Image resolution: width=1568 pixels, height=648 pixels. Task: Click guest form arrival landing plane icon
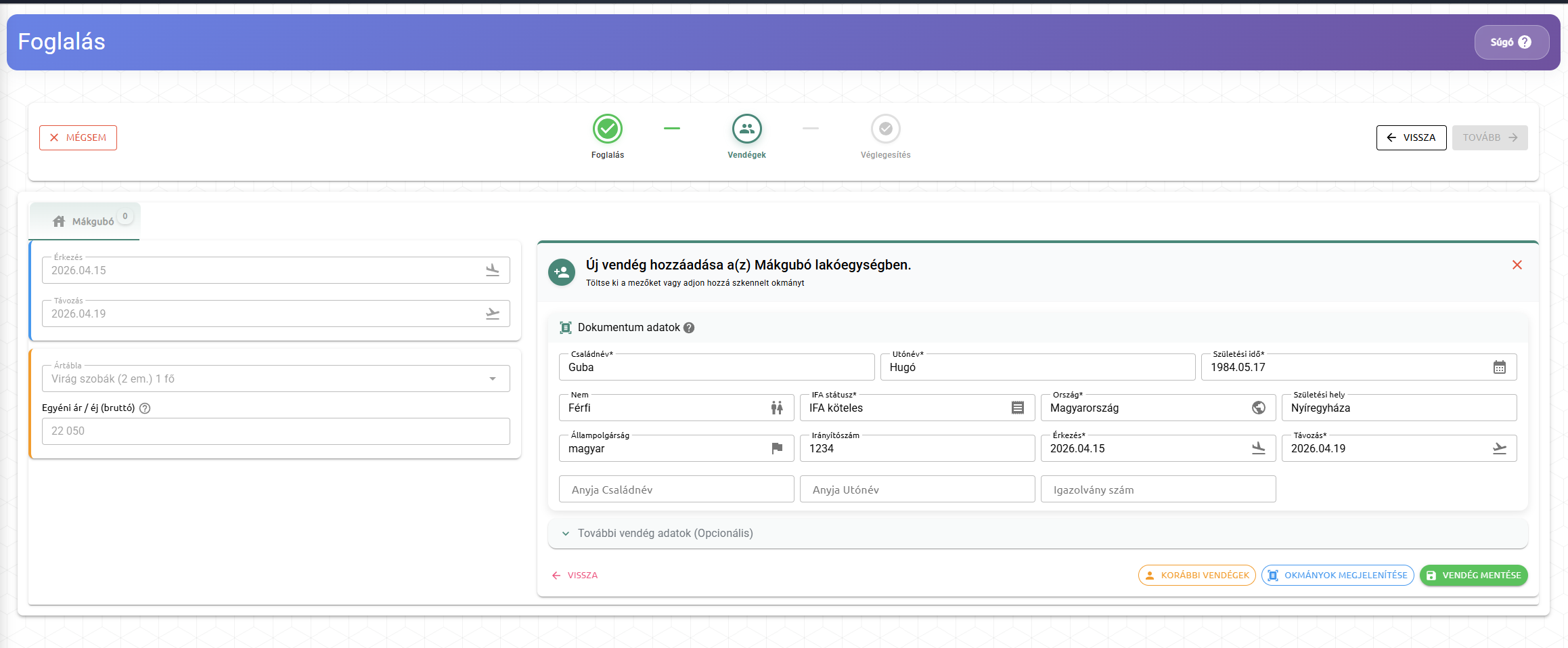(1258, 448)
